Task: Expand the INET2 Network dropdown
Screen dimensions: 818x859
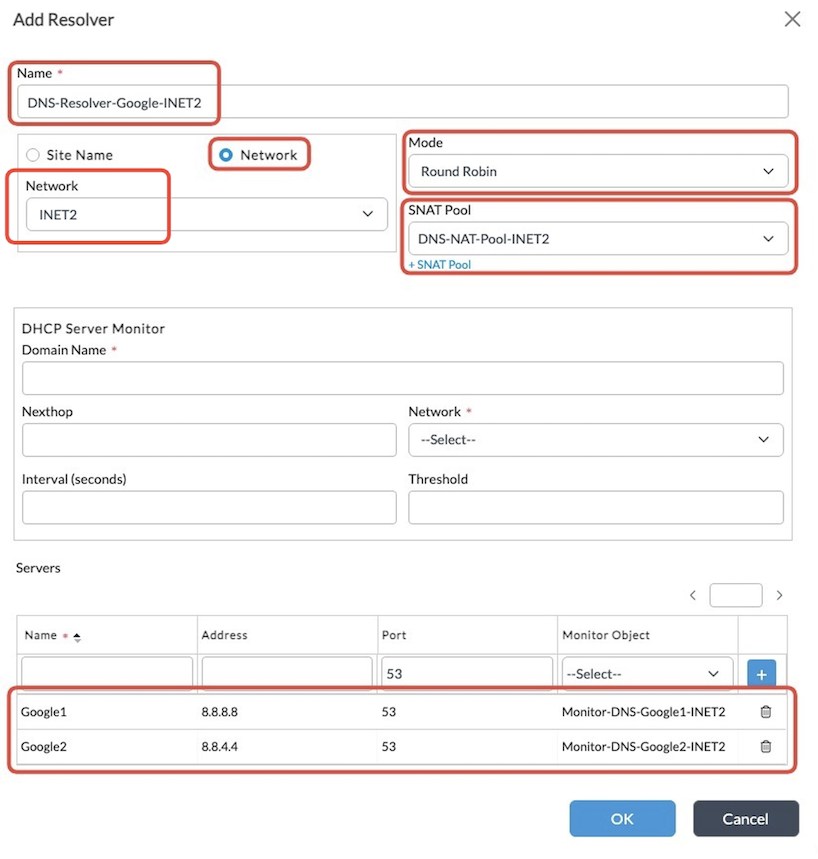Action: coord(206,213)
